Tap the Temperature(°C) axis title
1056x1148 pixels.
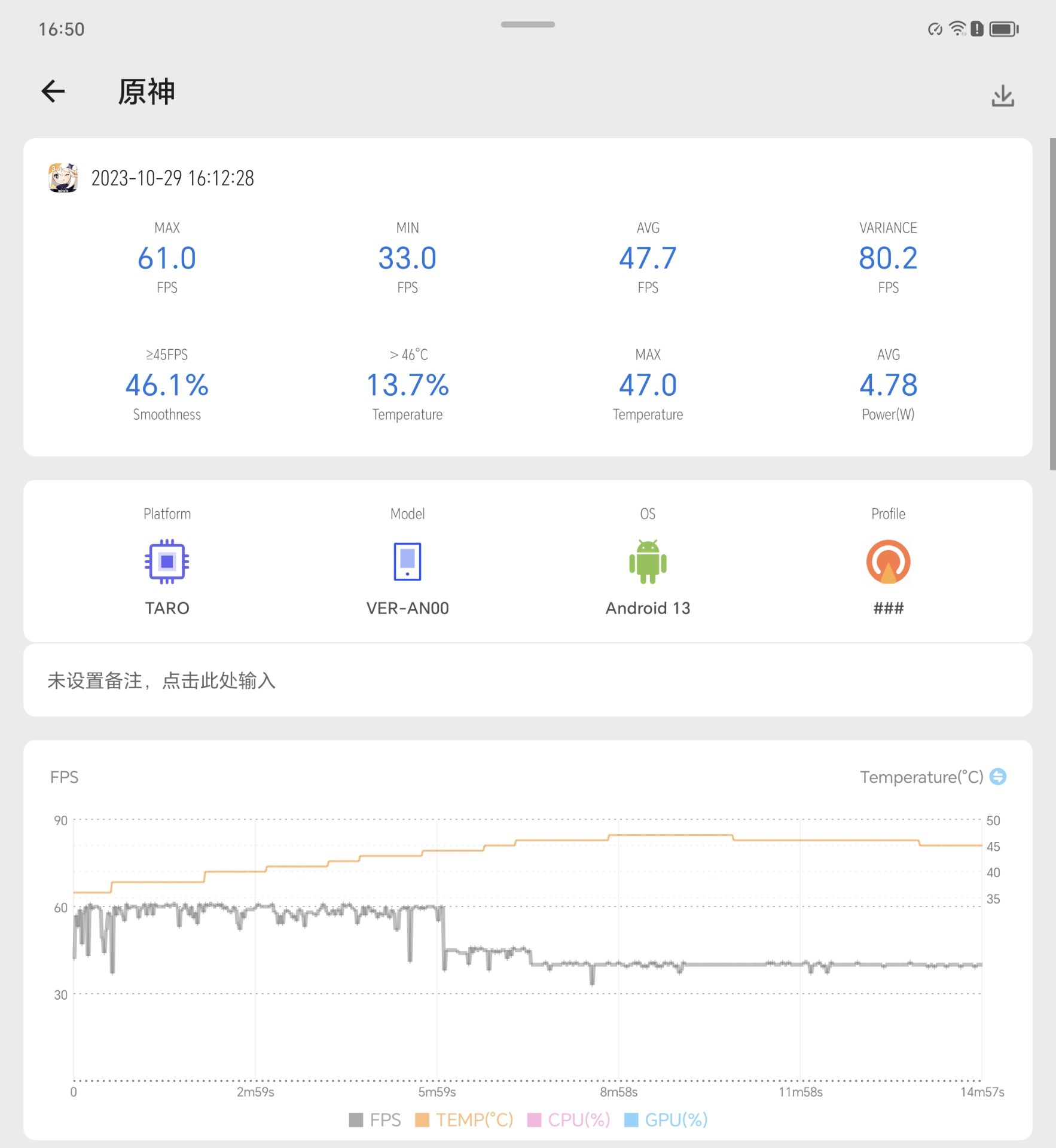pyautogui.click(x=921, y=777)
